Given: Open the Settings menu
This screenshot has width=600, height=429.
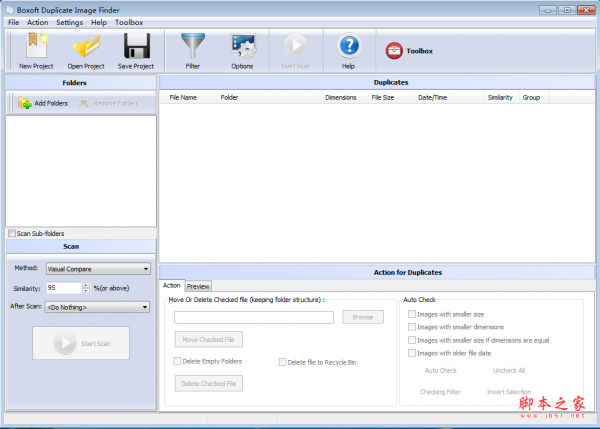Looking at the screenshot, I should click(x=69, y=22).
